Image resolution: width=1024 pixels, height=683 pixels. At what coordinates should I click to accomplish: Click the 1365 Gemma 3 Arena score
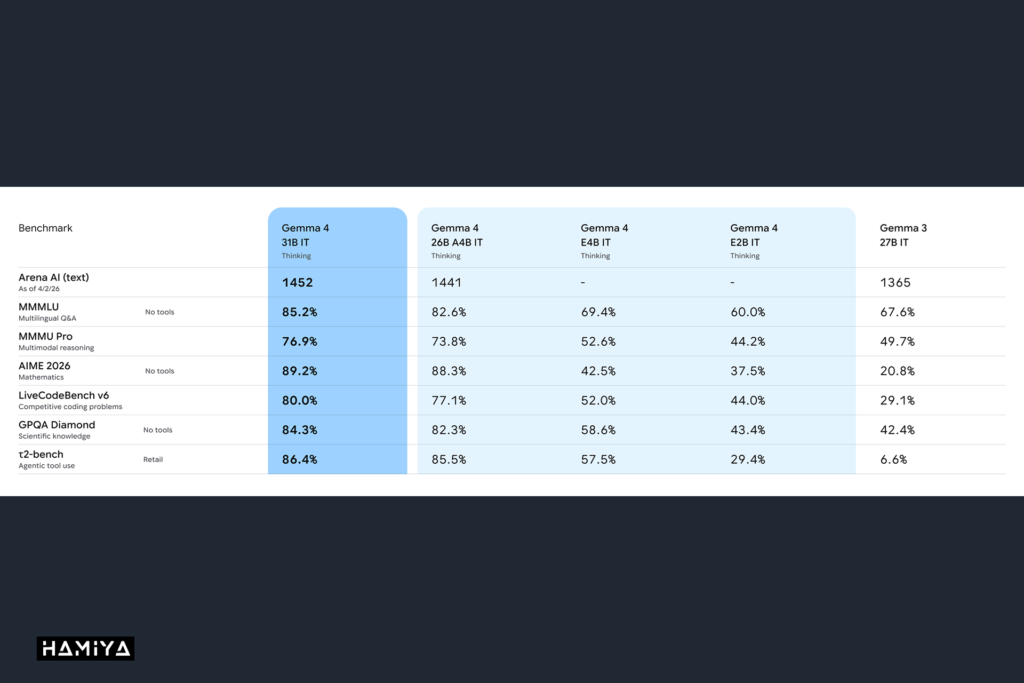point(895,282)
